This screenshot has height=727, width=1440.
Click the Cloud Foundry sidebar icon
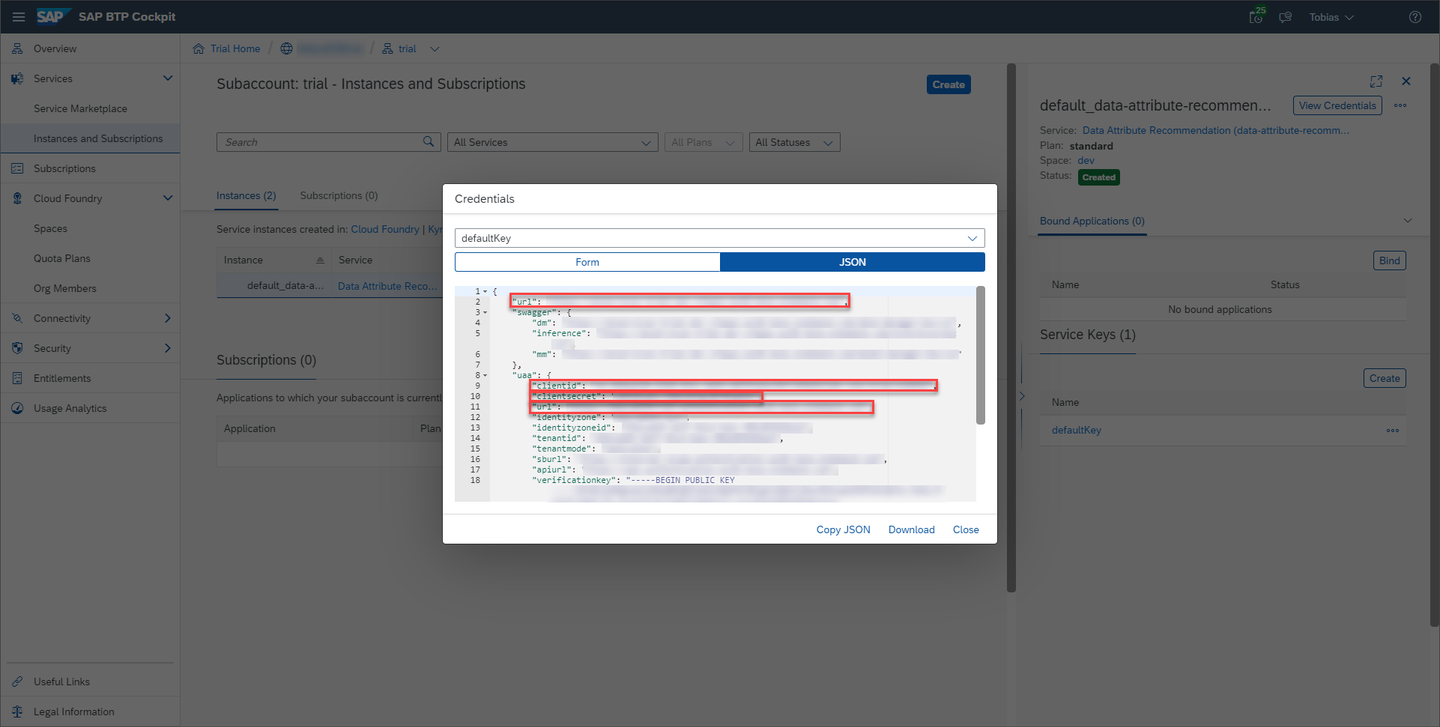click(17, 199)
